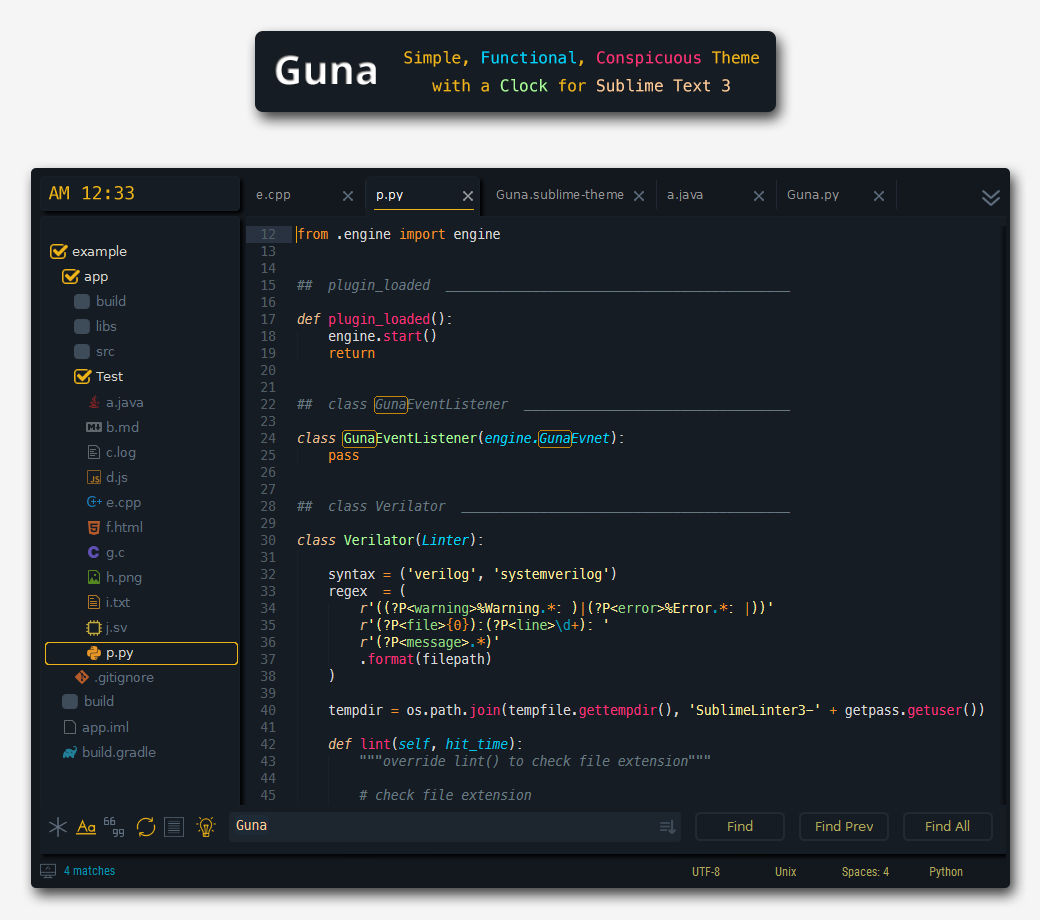Toggle highlight matches lightbulb icon
The image size is (1040, 920).
(x=206, y=826)
